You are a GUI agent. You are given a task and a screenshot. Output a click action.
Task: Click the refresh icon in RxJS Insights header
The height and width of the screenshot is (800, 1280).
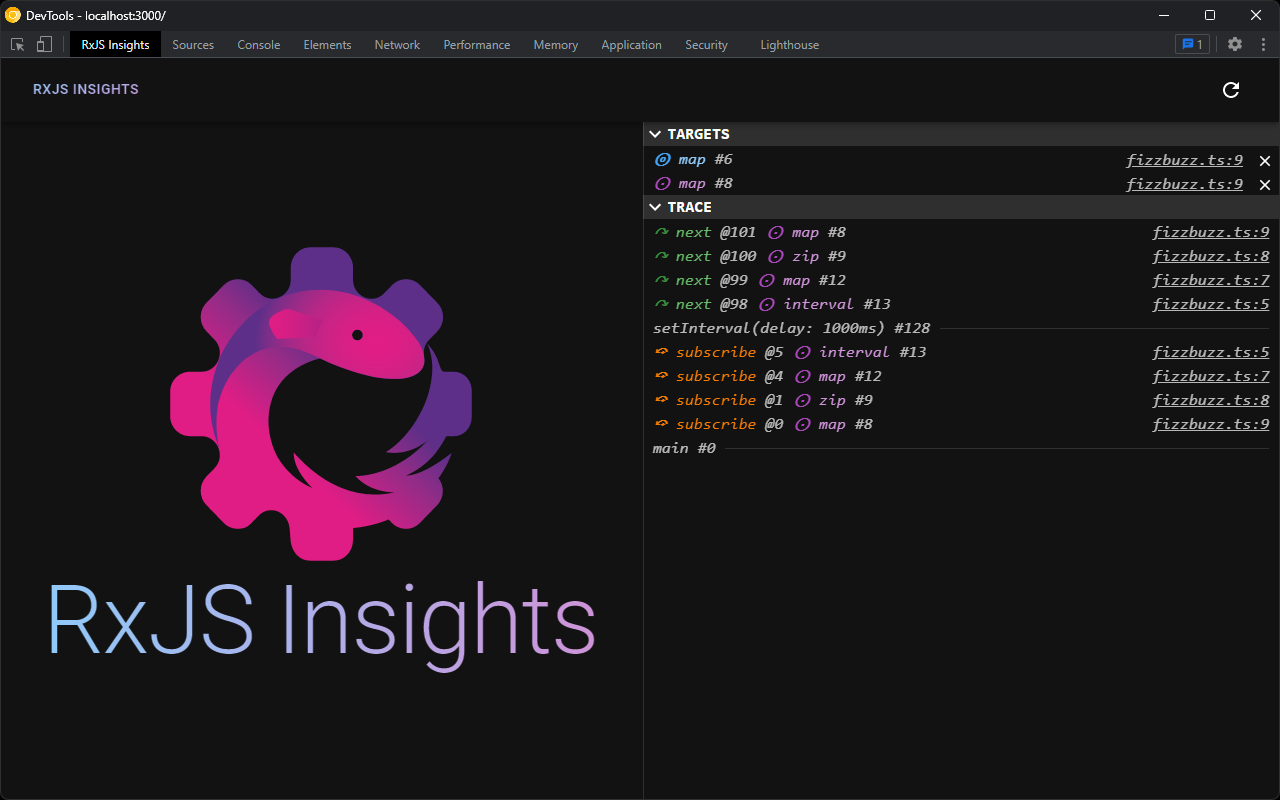1231,90
